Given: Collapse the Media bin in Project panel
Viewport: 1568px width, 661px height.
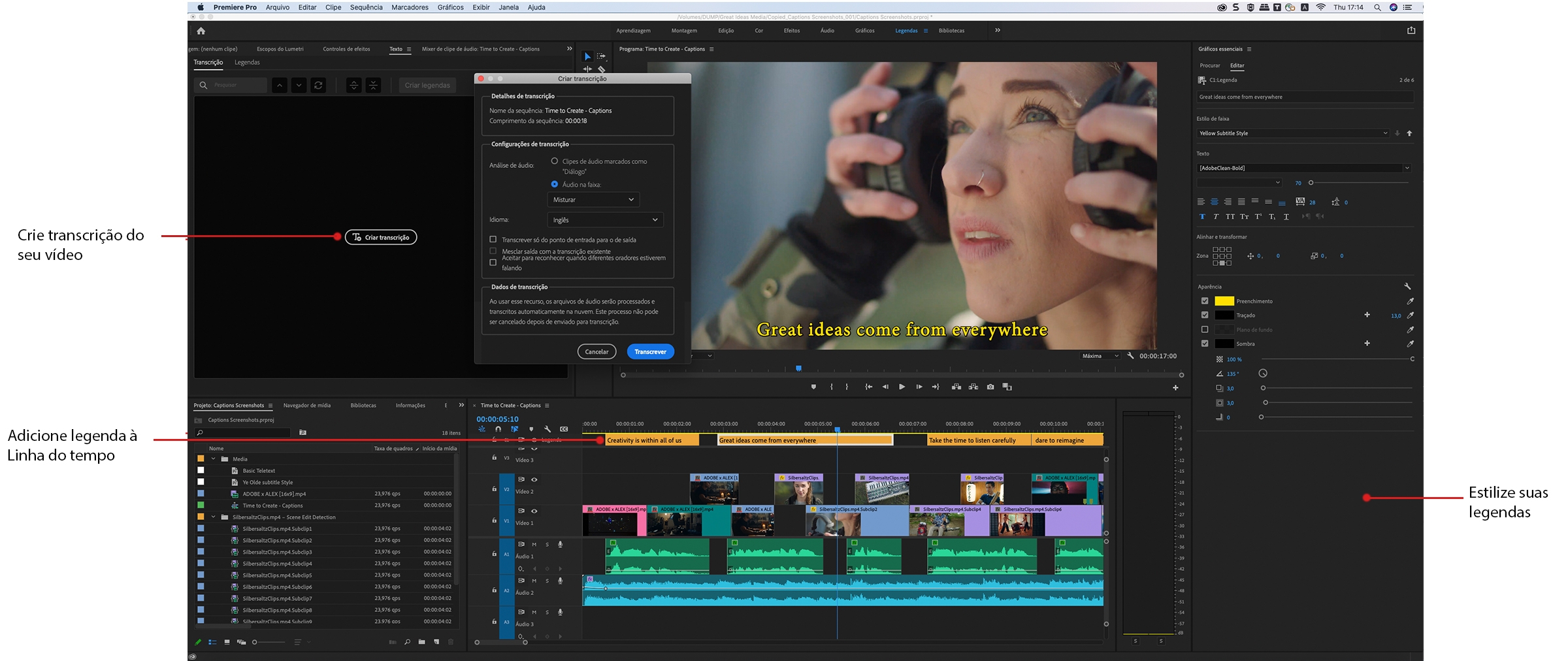Looking at the screenshot, I should pos(213,459).
